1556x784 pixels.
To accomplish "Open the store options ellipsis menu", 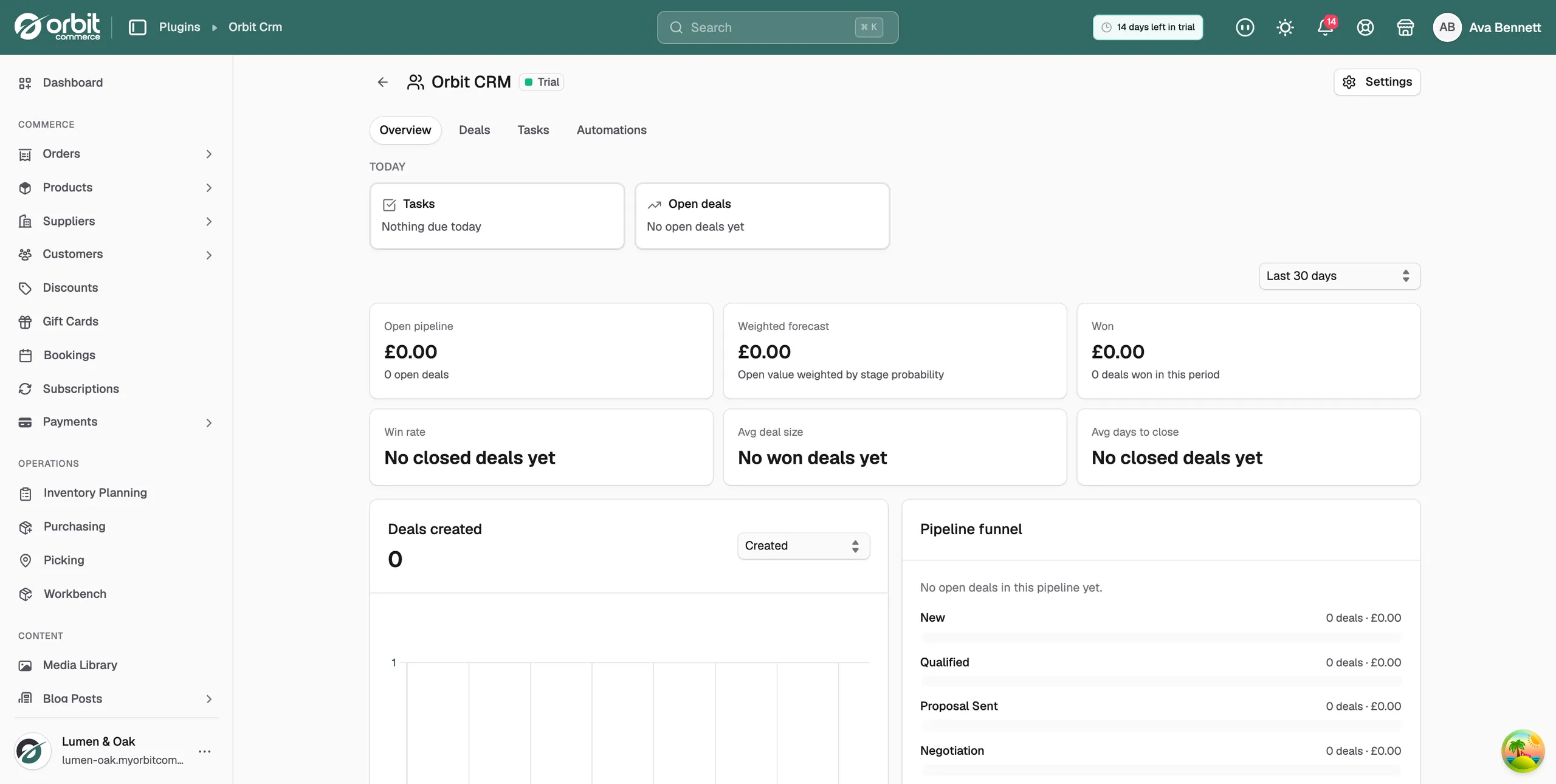I will pos(205,751).
